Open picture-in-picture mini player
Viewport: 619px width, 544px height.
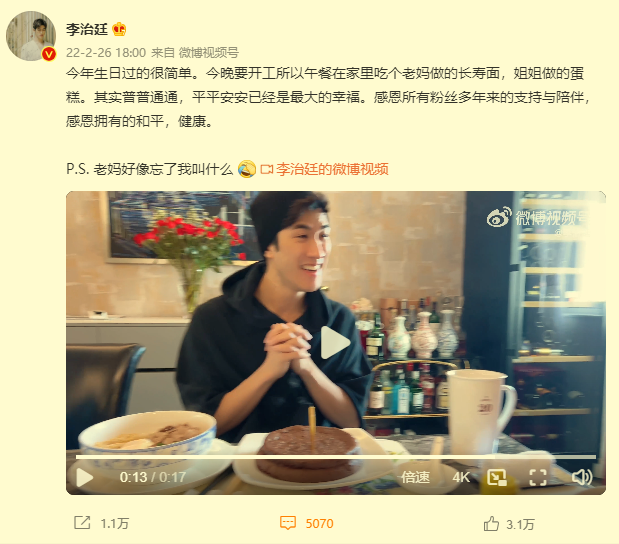[497, 477]
